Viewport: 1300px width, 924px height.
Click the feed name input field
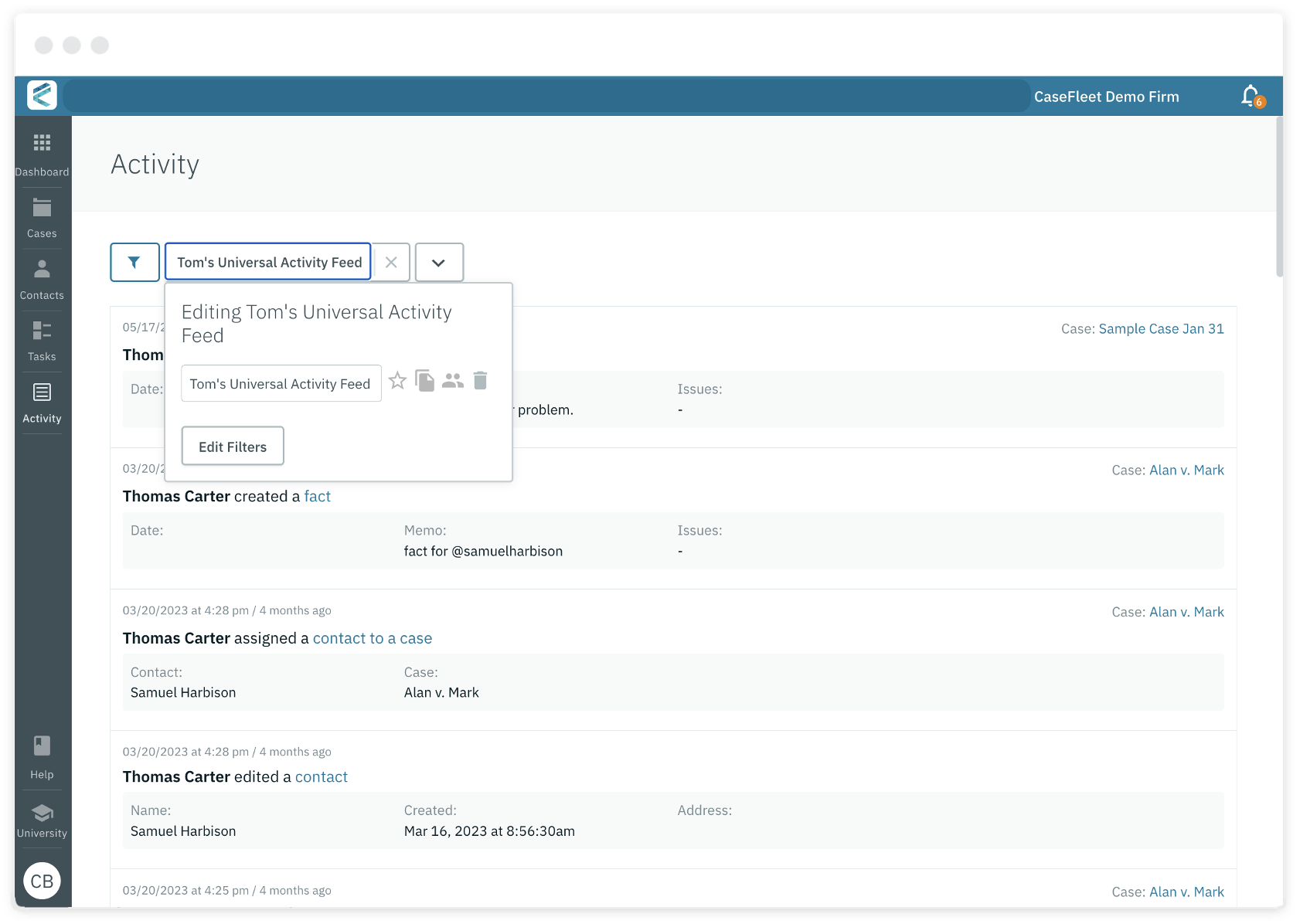[x=281, y=383]
